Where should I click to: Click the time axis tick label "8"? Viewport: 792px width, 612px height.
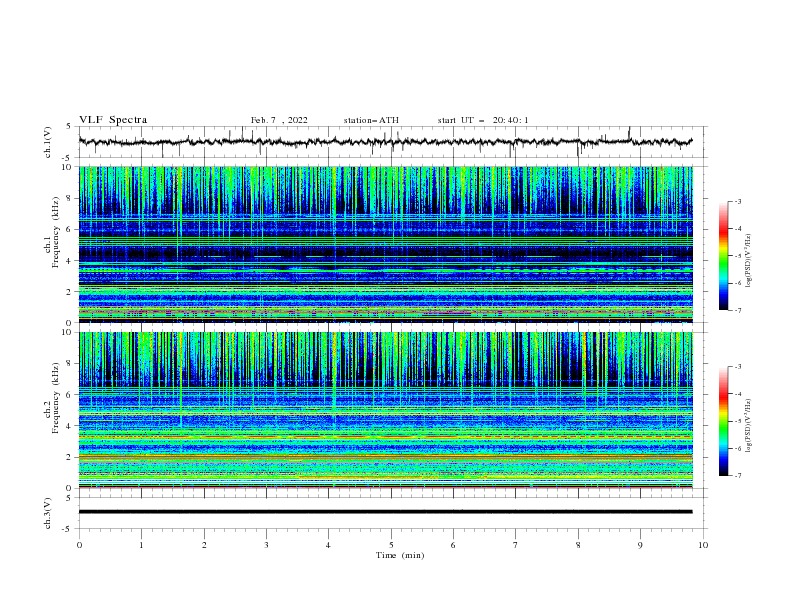578,545
